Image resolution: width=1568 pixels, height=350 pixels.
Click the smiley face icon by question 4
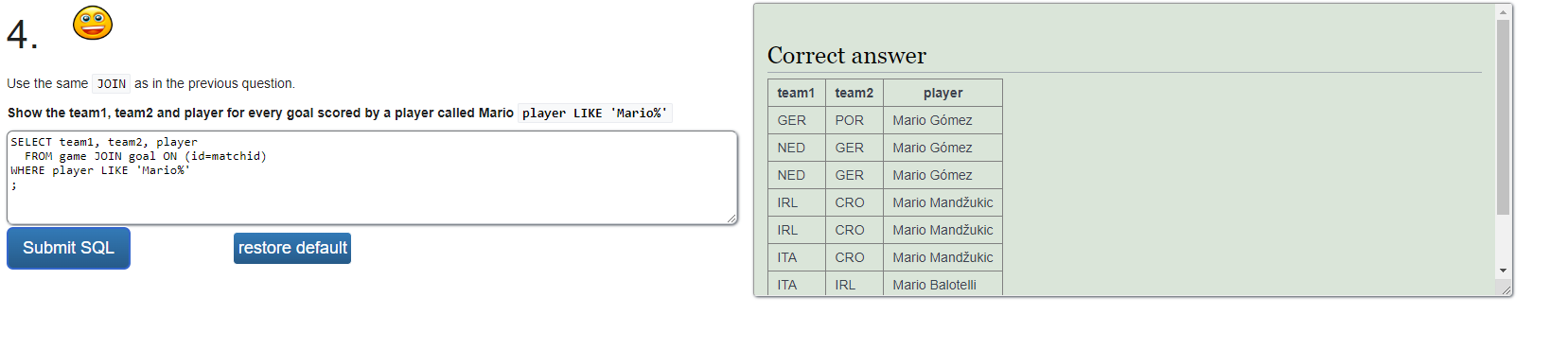click(x=93, y=23)
